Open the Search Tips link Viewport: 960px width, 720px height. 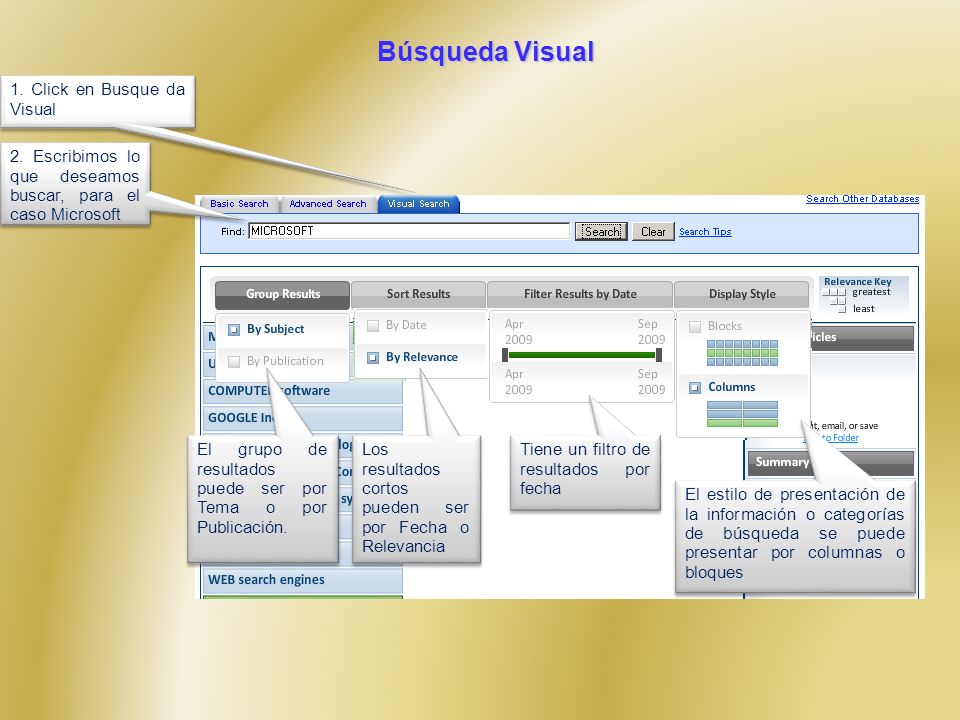[x=705, y=231]
